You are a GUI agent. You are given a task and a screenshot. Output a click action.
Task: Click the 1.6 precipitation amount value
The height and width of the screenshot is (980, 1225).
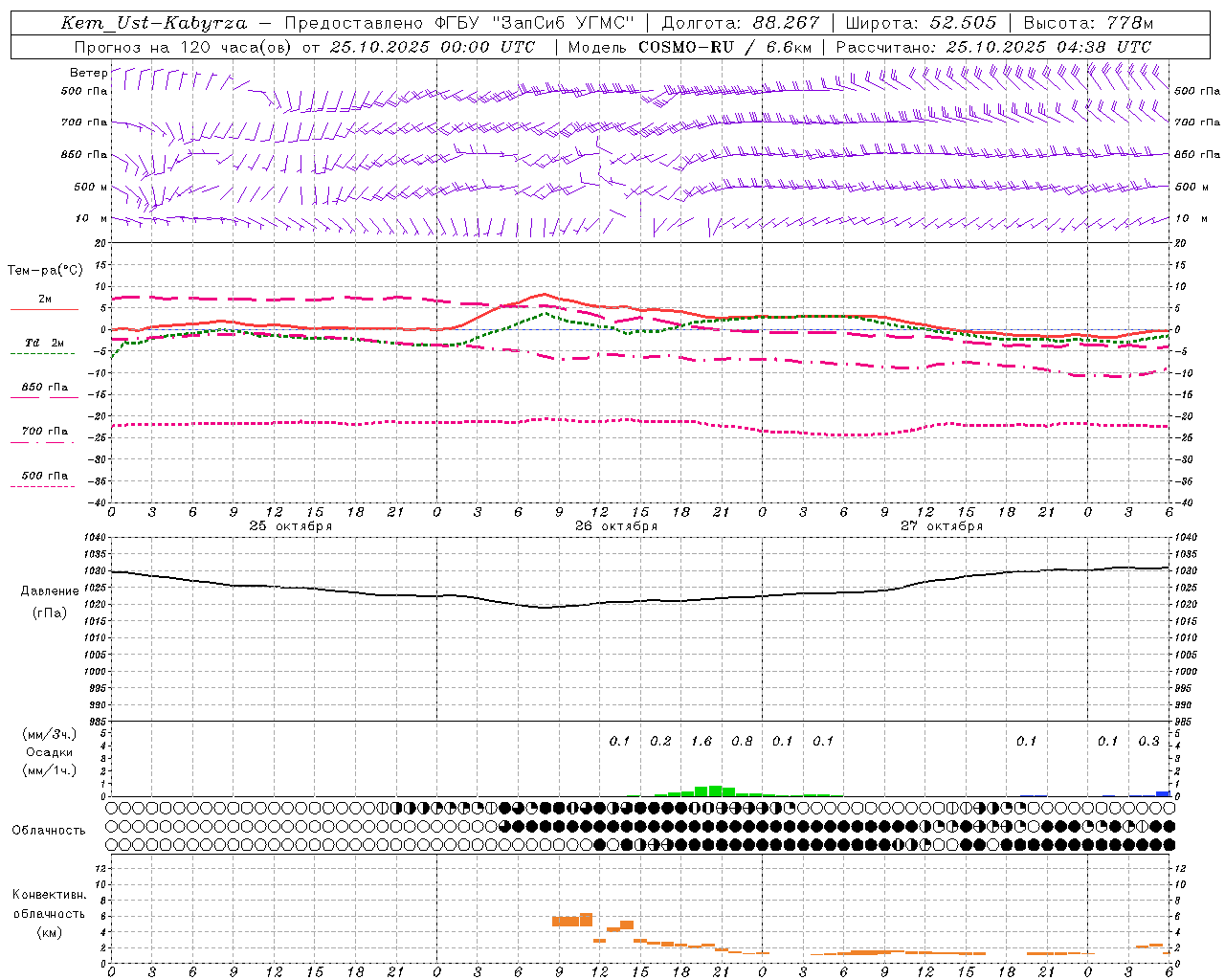(702, 741)
